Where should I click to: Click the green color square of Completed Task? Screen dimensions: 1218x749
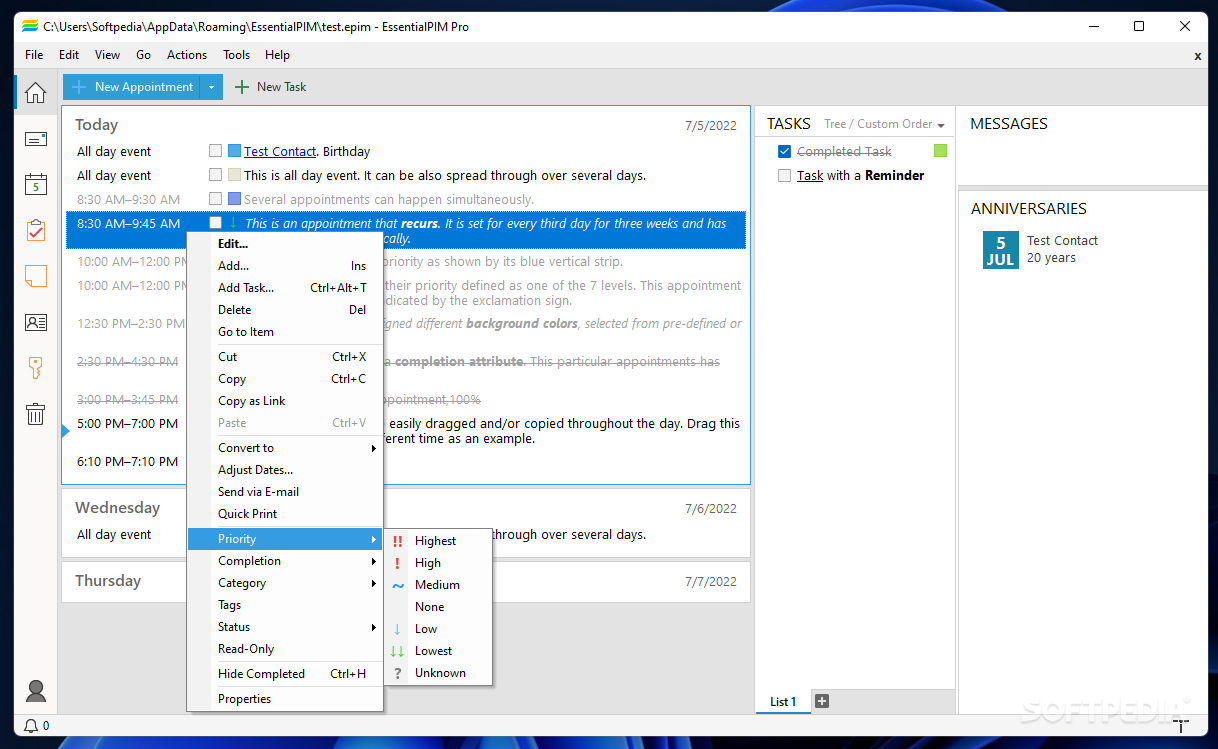point(940,151)
